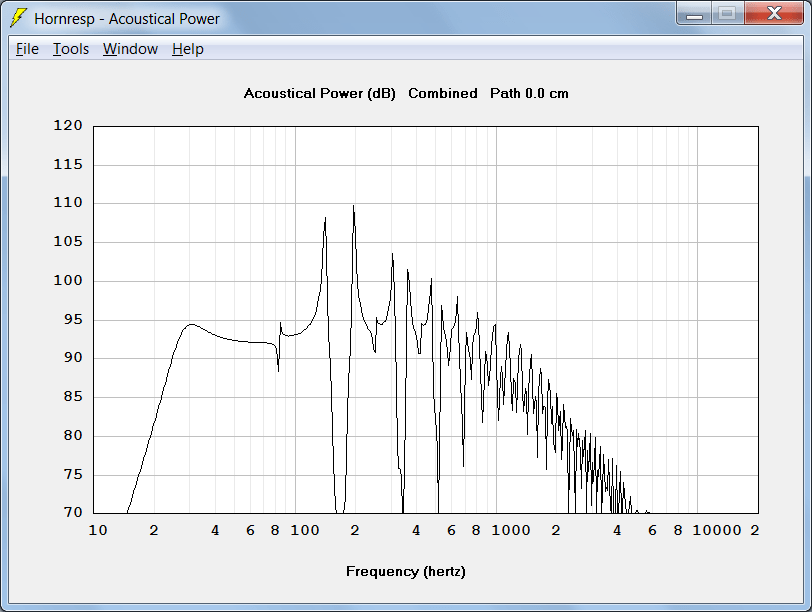Click the 'Hornresp - Acoustical Power' title bar text

click(127, 19)
